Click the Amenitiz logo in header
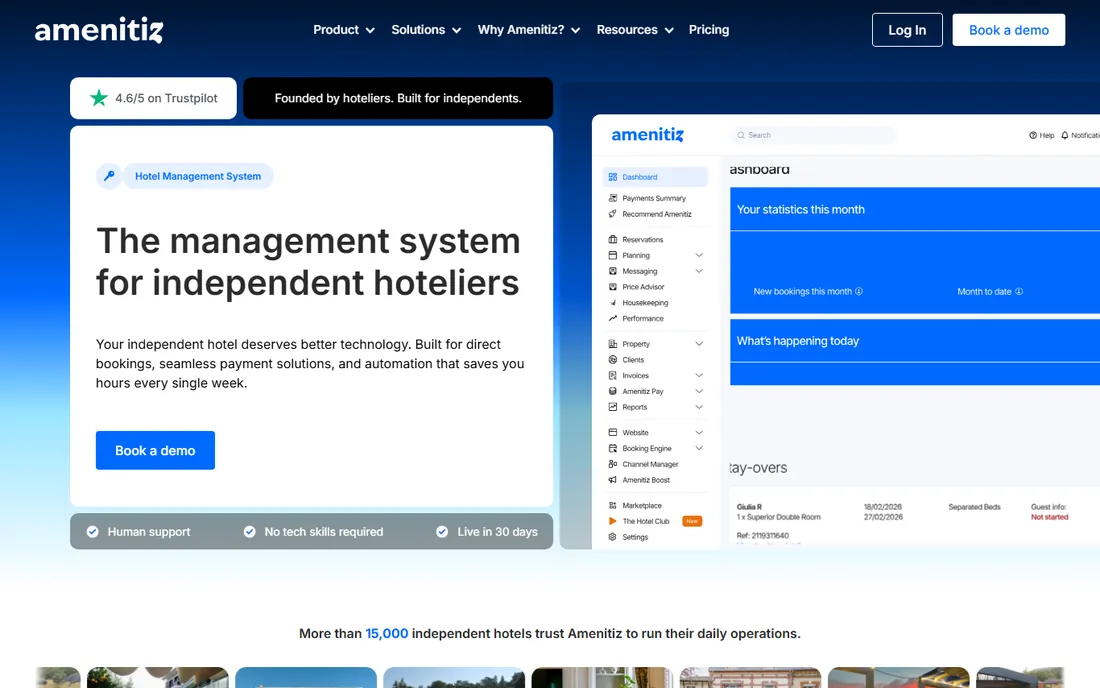The width and height of the screenshot is (1100, 688). click(x=99, y=30)
